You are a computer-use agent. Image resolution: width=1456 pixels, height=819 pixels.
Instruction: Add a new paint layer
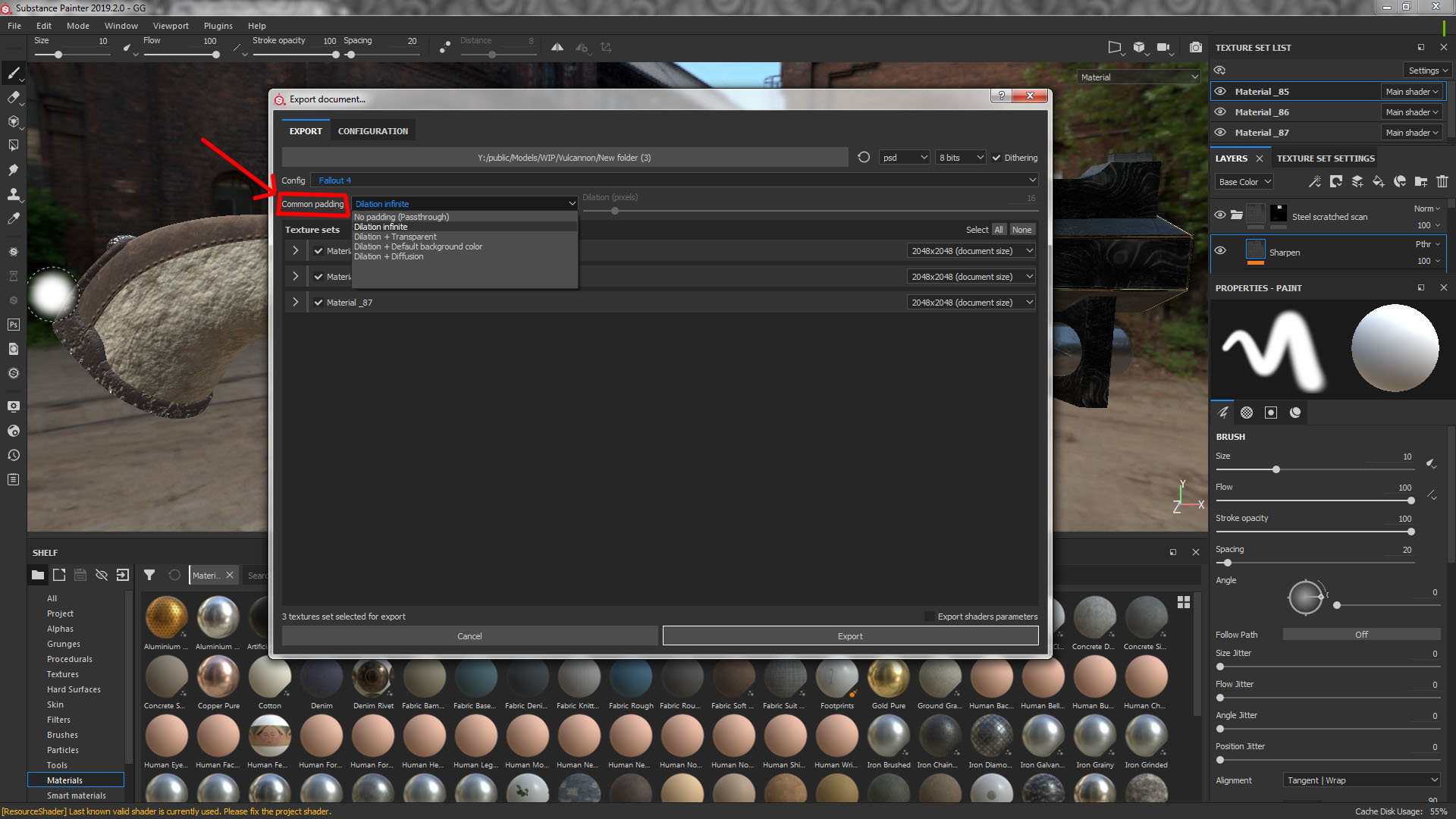pos(1357,182)
